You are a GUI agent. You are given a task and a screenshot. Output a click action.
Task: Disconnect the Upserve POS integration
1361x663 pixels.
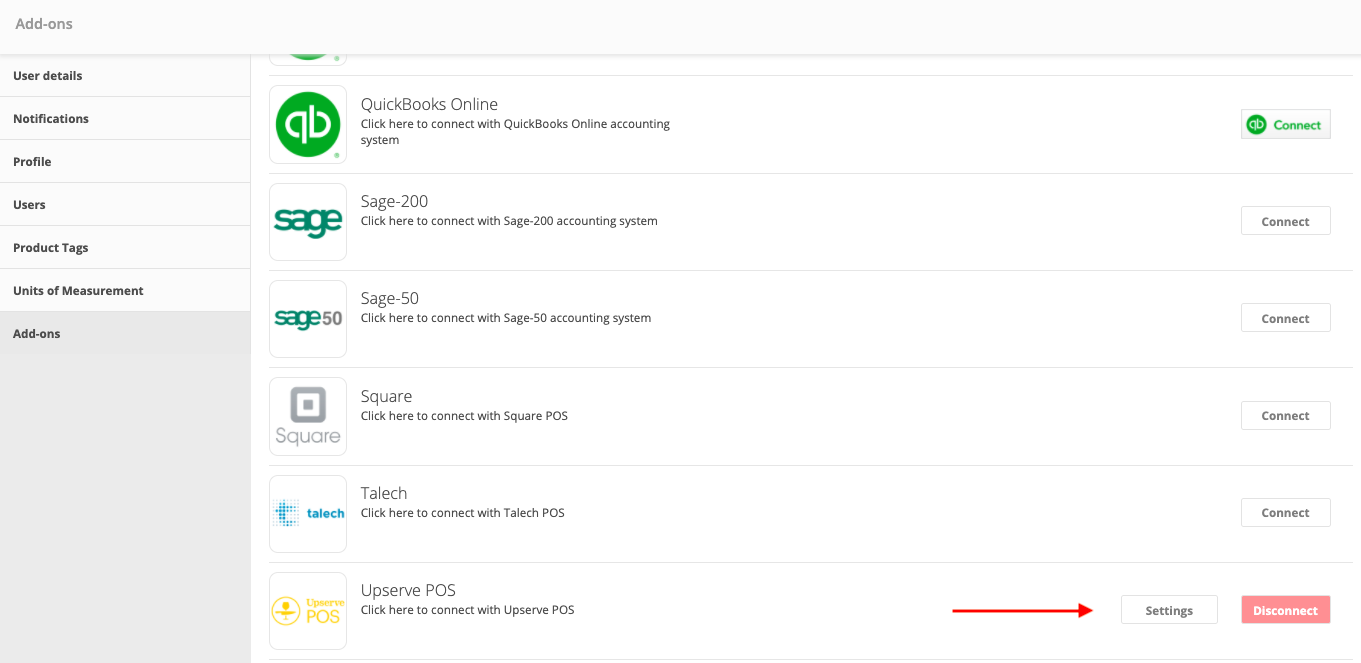[1285, 609]
